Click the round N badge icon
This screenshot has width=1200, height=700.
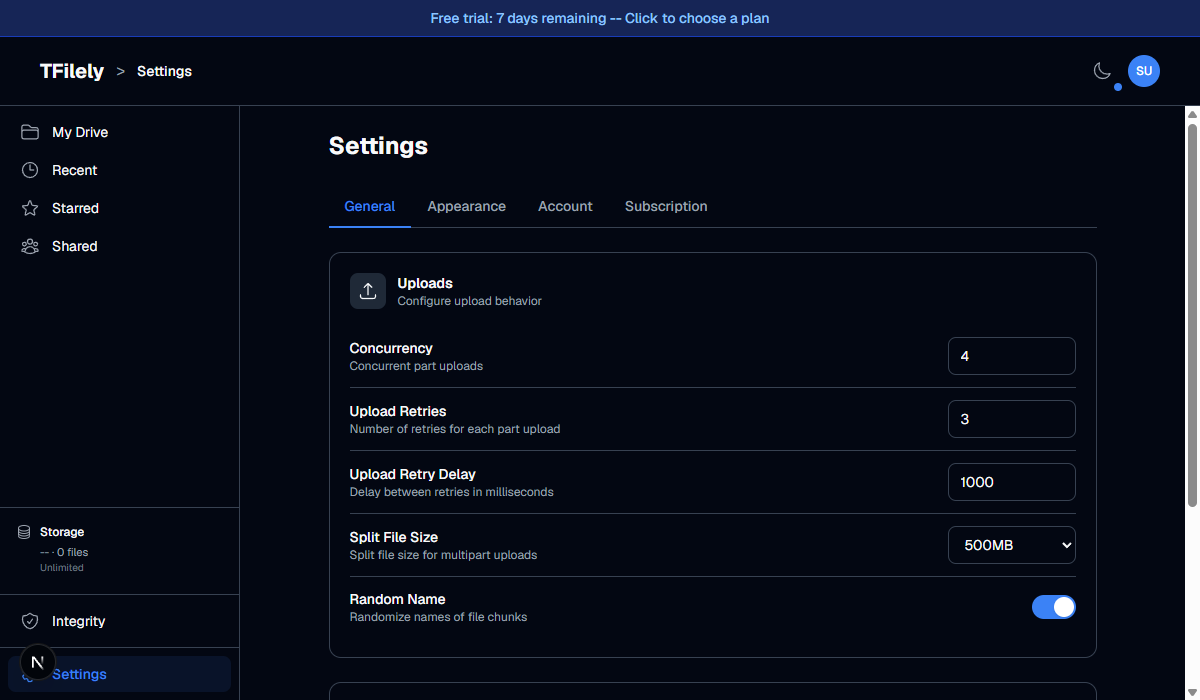click(x=37, y=661)
